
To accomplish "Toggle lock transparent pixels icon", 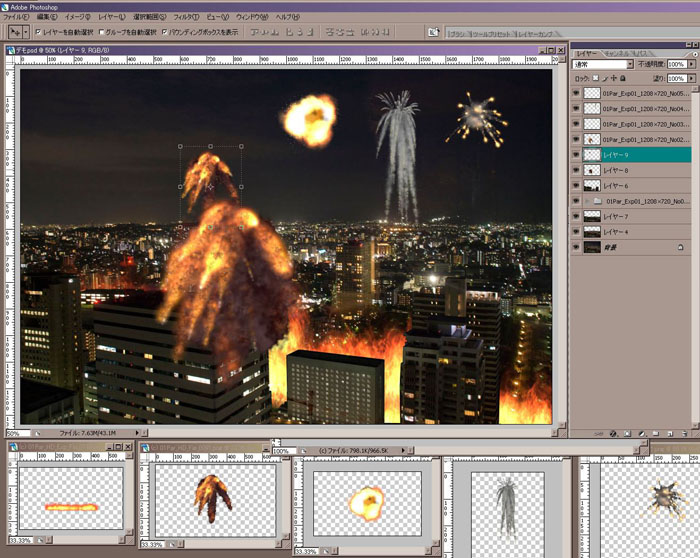I will tap(596, 78).
